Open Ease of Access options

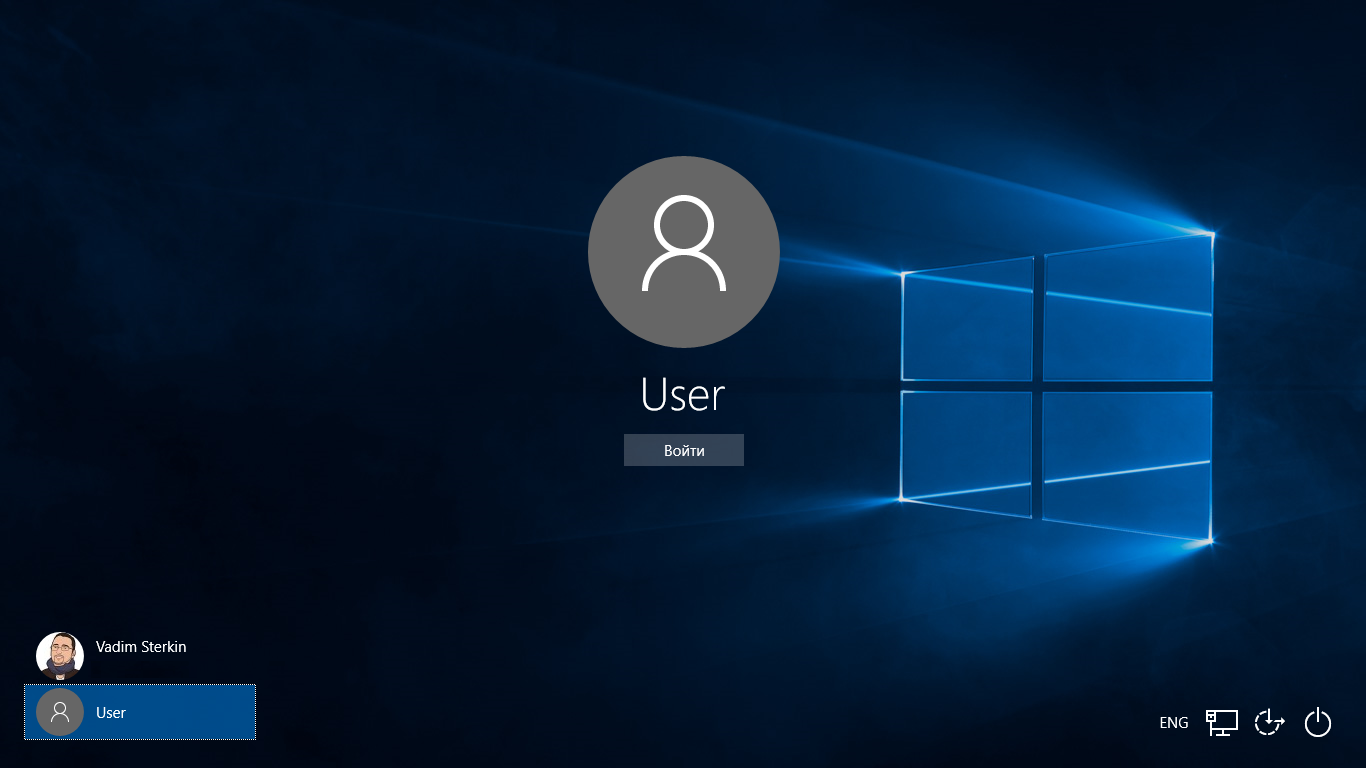click(1269, 722)
